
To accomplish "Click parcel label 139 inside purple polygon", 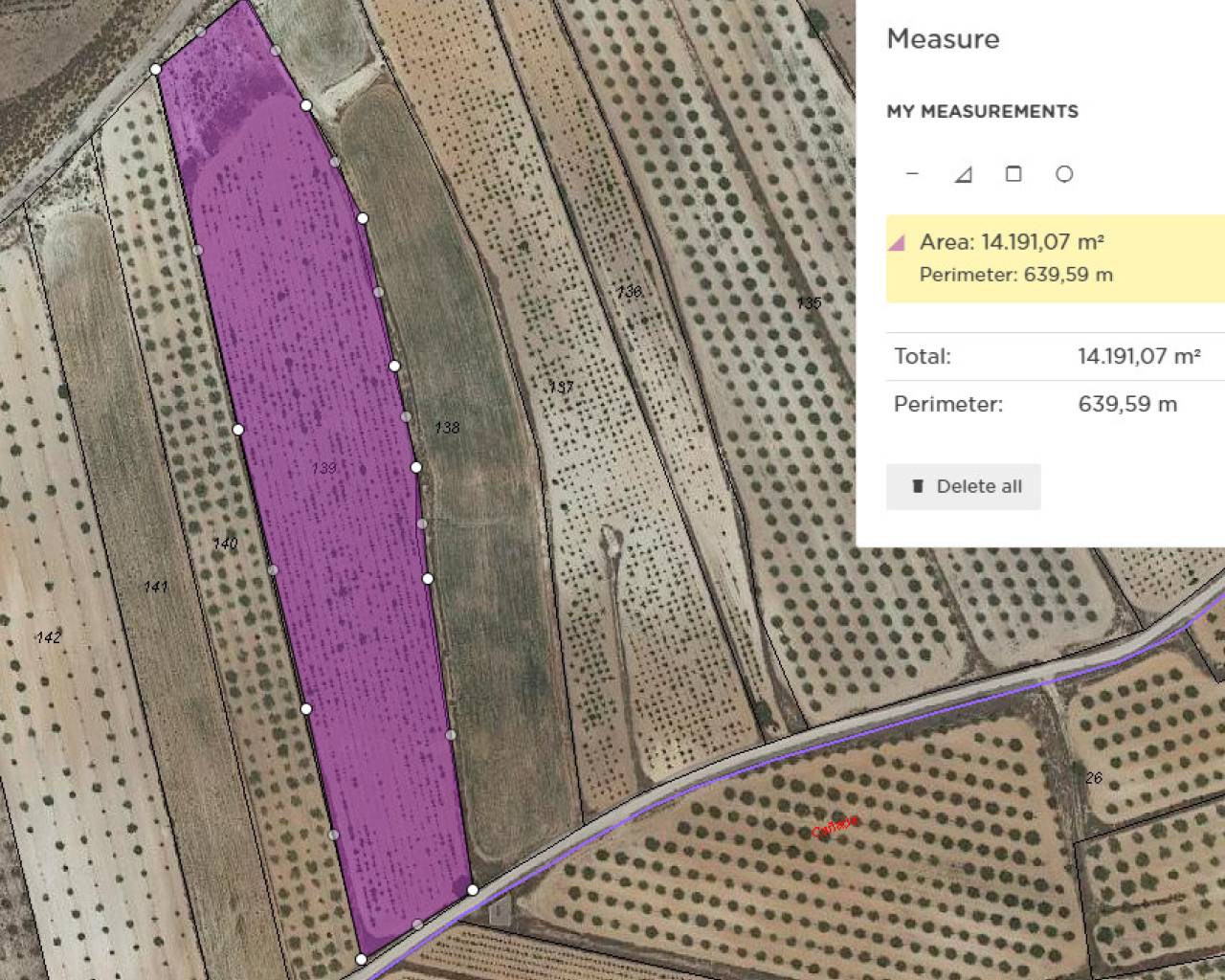I will 324,468.
